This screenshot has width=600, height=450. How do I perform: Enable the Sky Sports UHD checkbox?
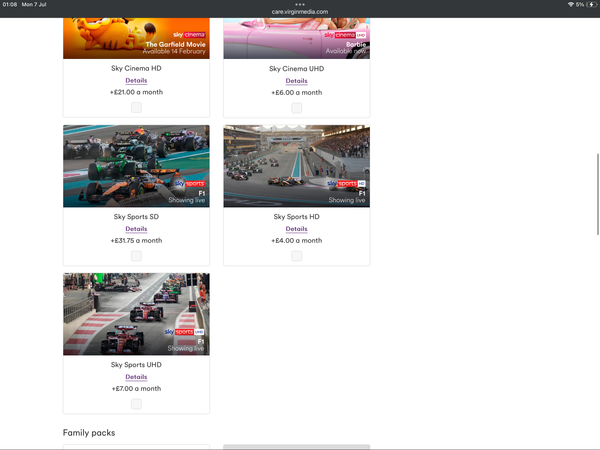136,404
